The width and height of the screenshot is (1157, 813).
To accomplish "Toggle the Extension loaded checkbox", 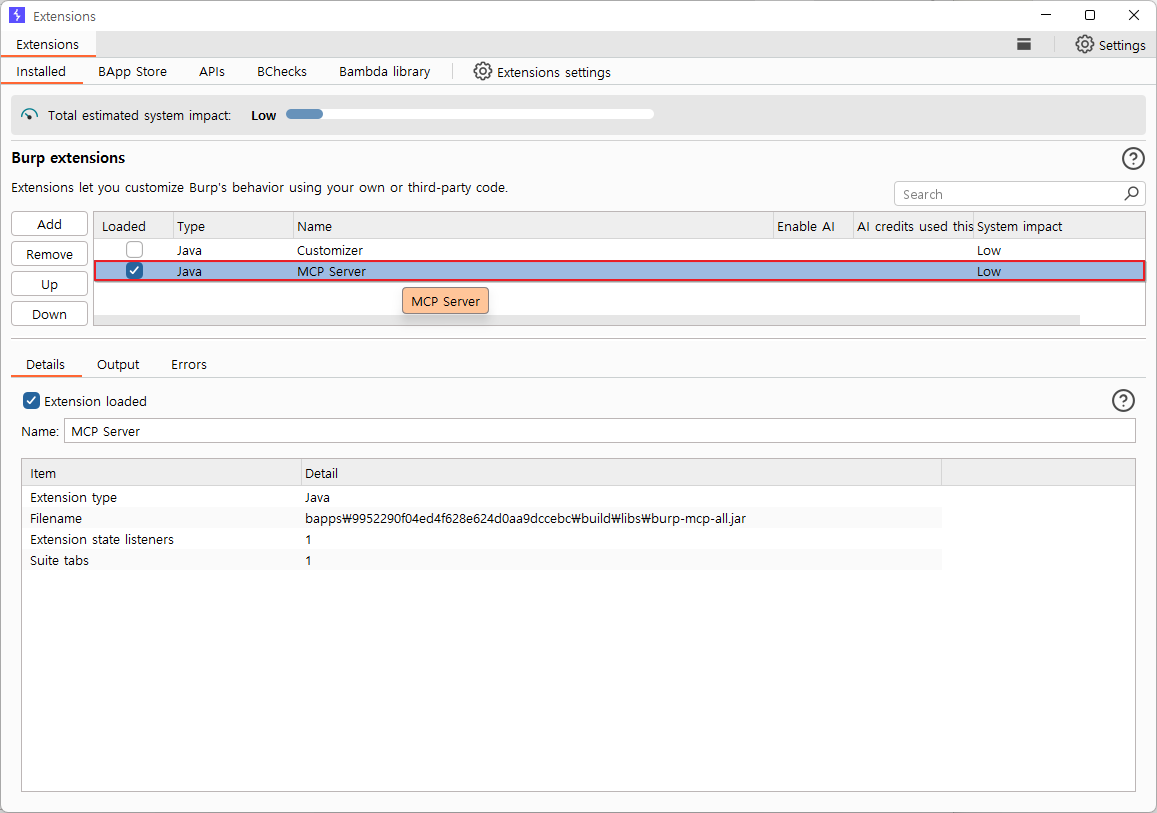I will point(31,401).
